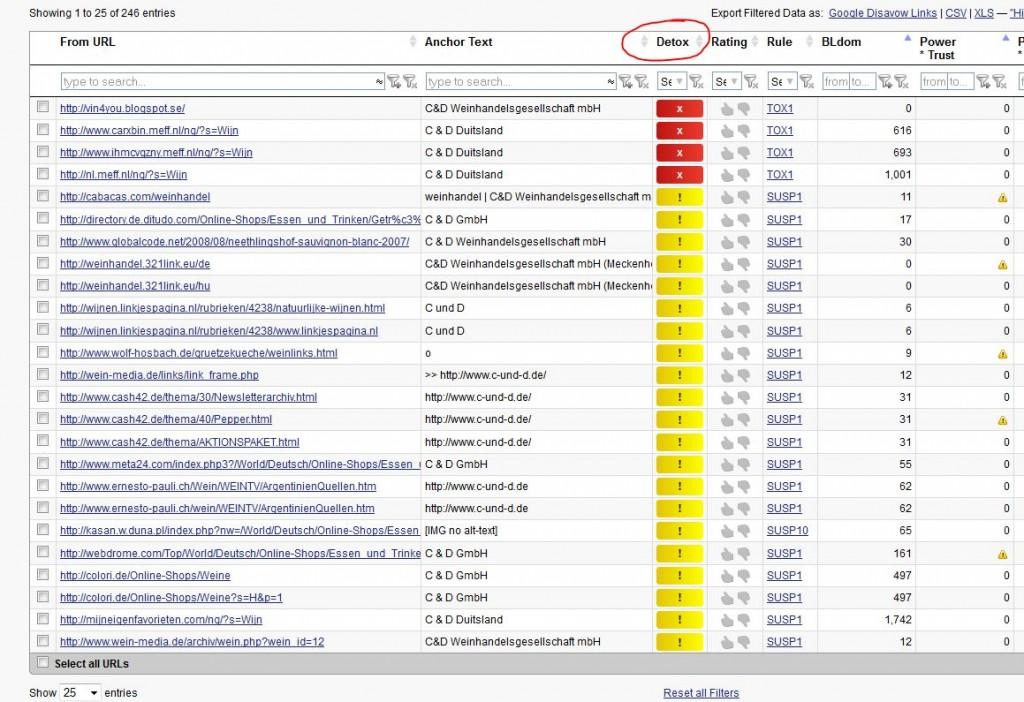Apply the Anchor Text search filter icon
Screen dimensions: 1024x702
coord(626,82)
